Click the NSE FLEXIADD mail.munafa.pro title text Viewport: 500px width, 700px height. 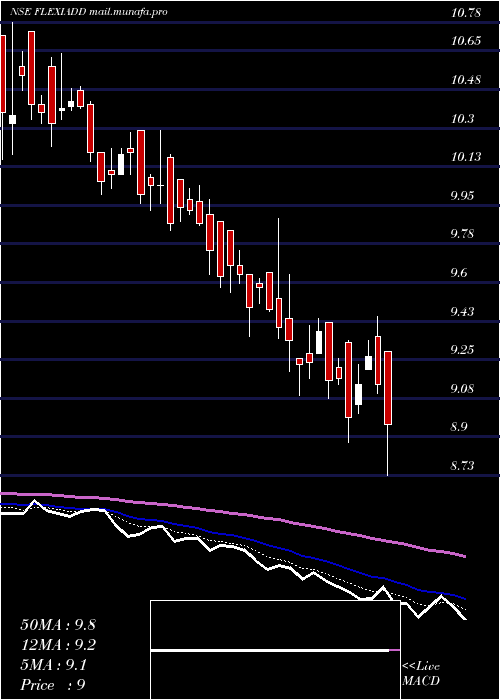[89, 12]
